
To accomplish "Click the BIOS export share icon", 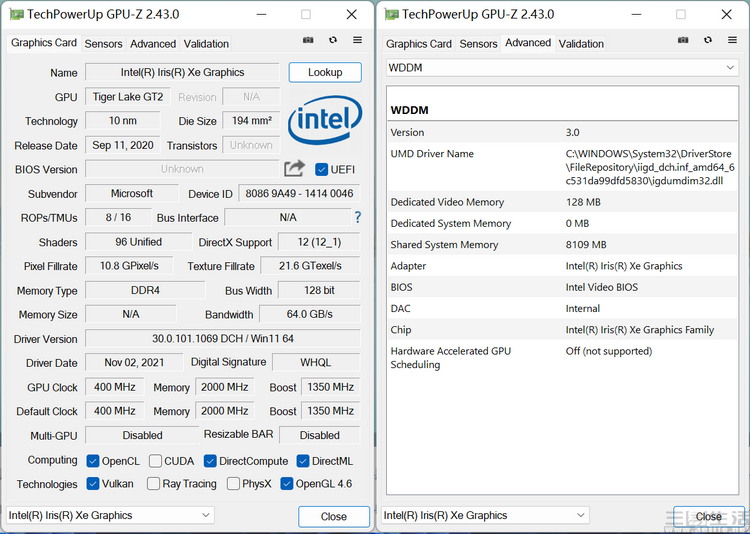I will (294, 169).
